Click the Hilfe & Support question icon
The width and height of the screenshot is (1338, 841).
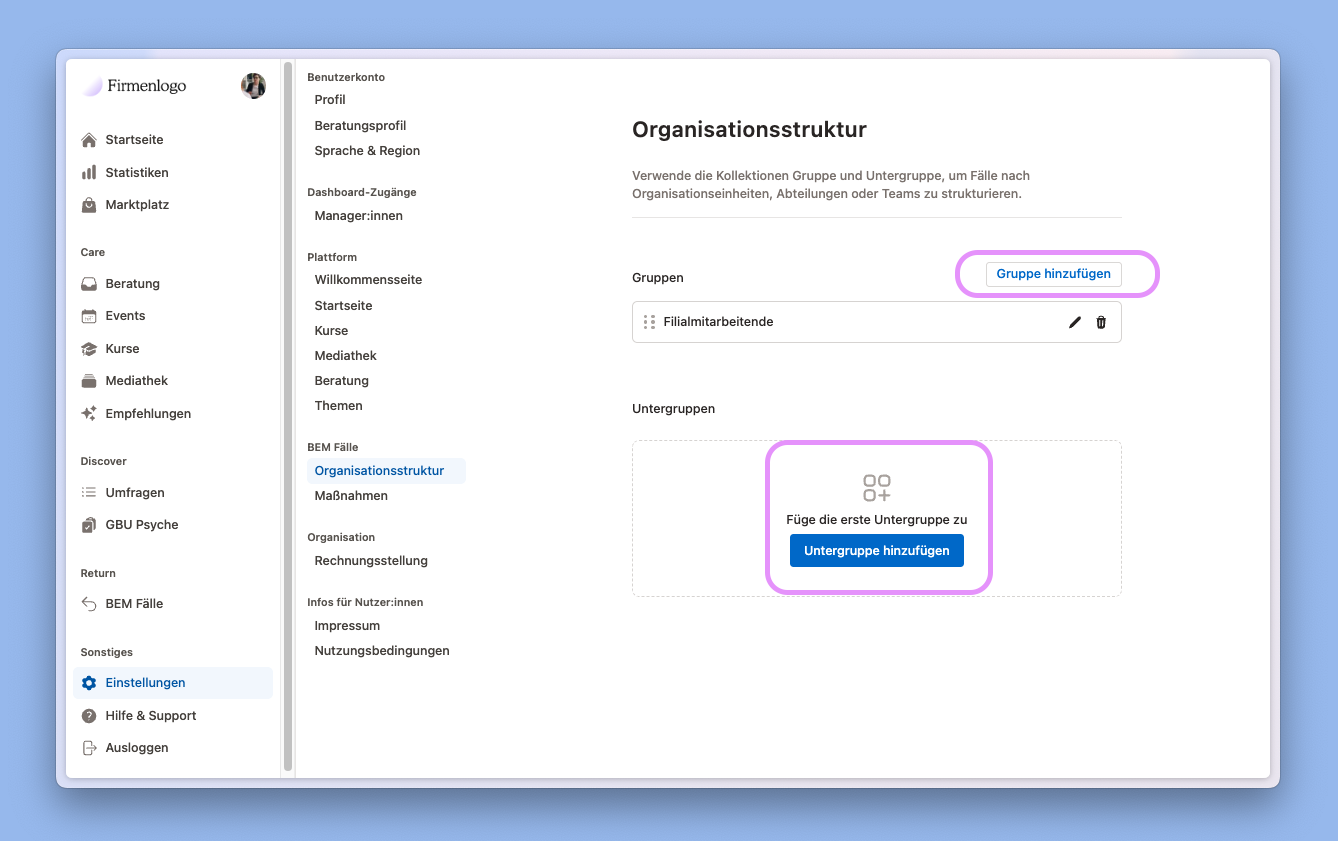[x=89, y=716]
